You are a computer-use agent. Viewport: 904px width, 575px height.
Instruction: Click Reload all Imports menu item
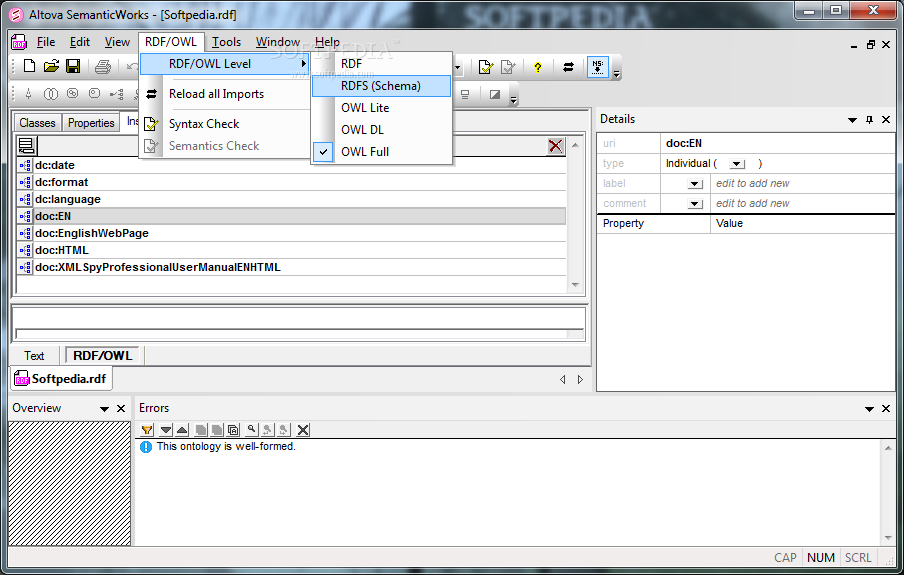coord(225,94)
